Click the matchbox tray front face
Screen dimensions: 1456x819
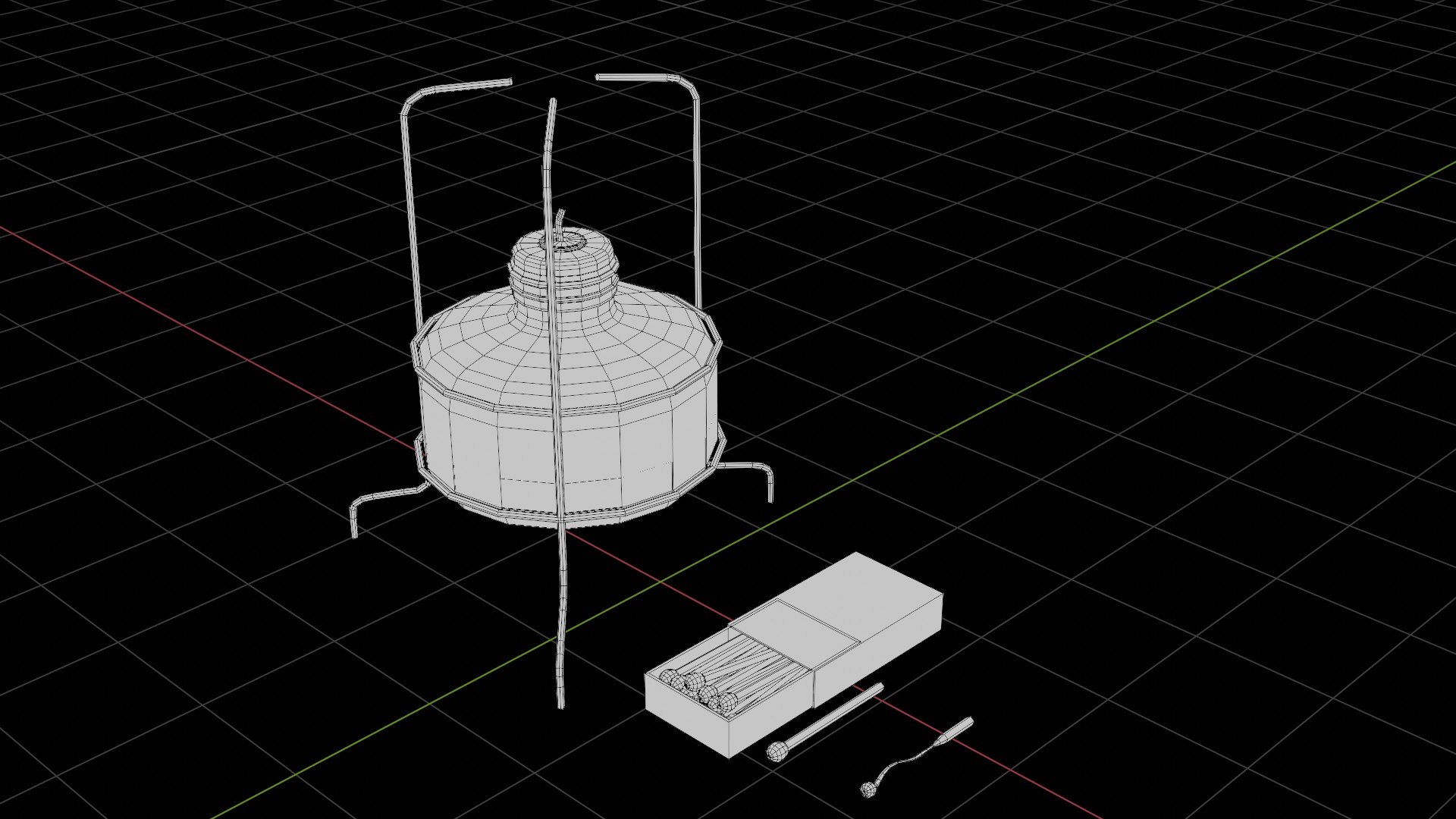pos(686,717)
